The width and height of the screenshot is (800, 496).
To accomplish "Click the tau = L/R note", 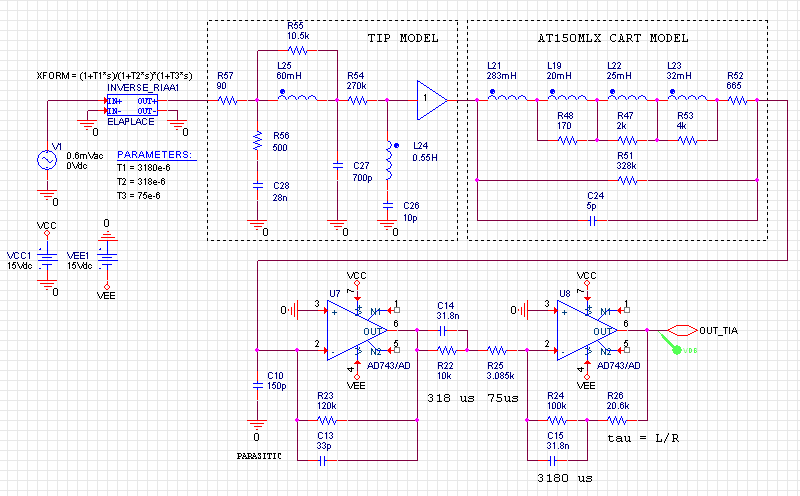I will (x=643, y=438).
